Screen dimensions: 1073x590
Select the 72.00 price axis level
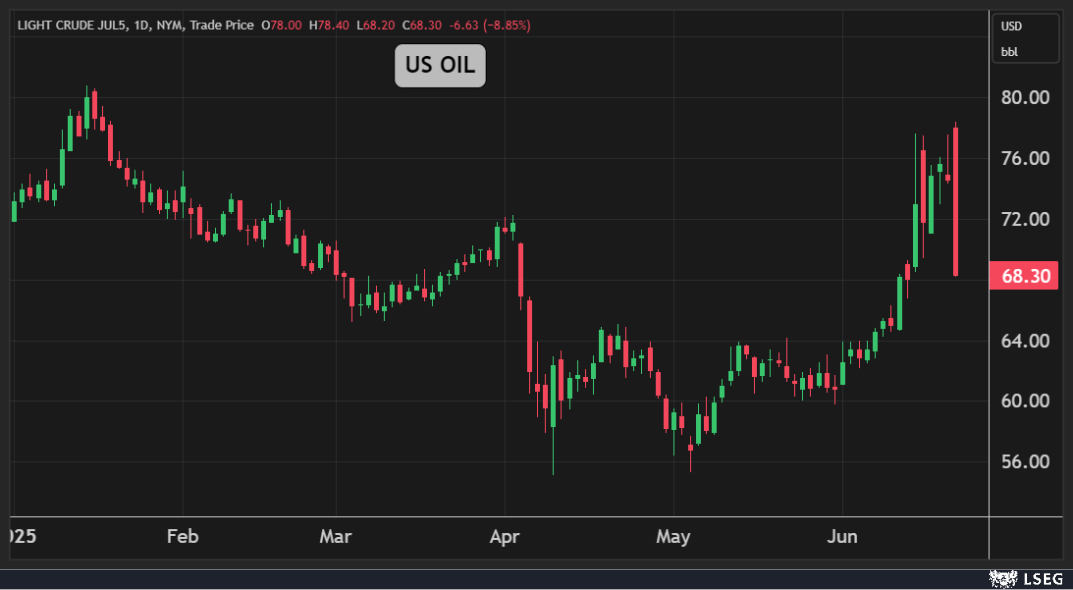pyautogui.click(x=1024, y=220)
